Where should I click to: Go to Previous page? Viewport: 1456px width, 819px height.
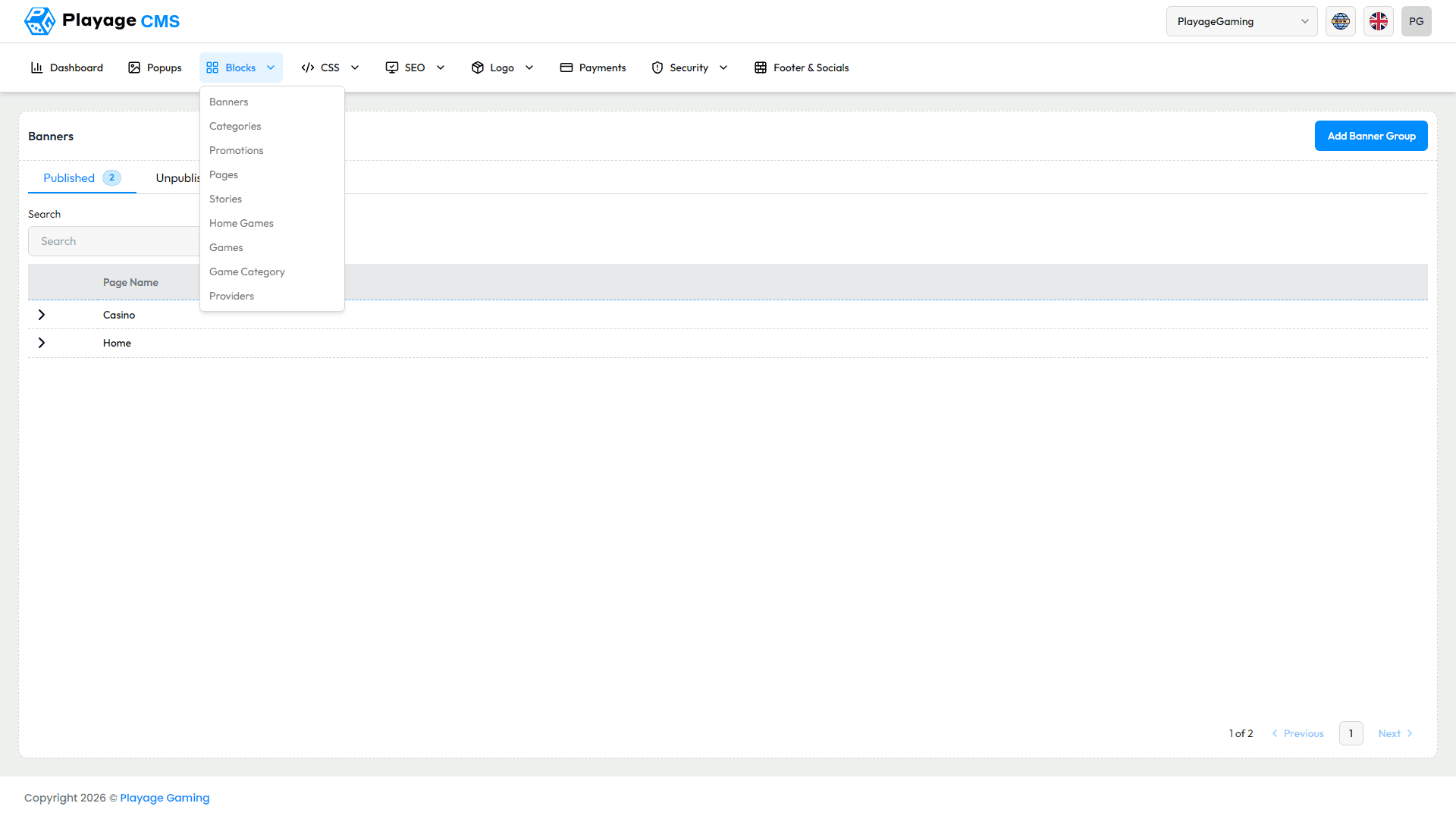click(x=1298, y=733)
